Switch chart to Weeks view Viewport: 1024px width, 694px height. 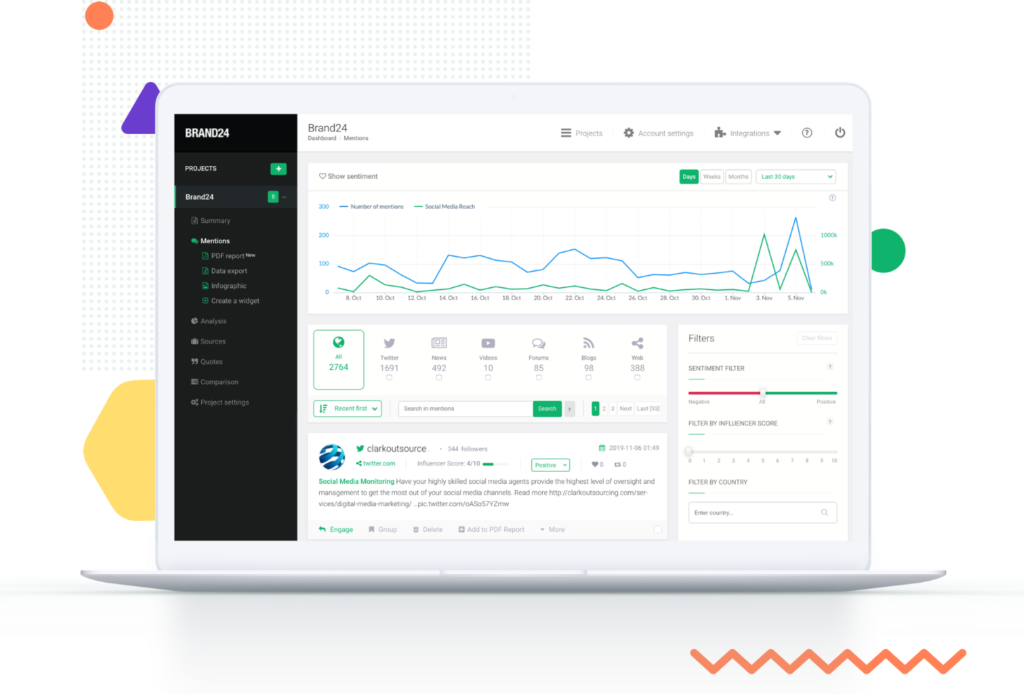[712, 177]
